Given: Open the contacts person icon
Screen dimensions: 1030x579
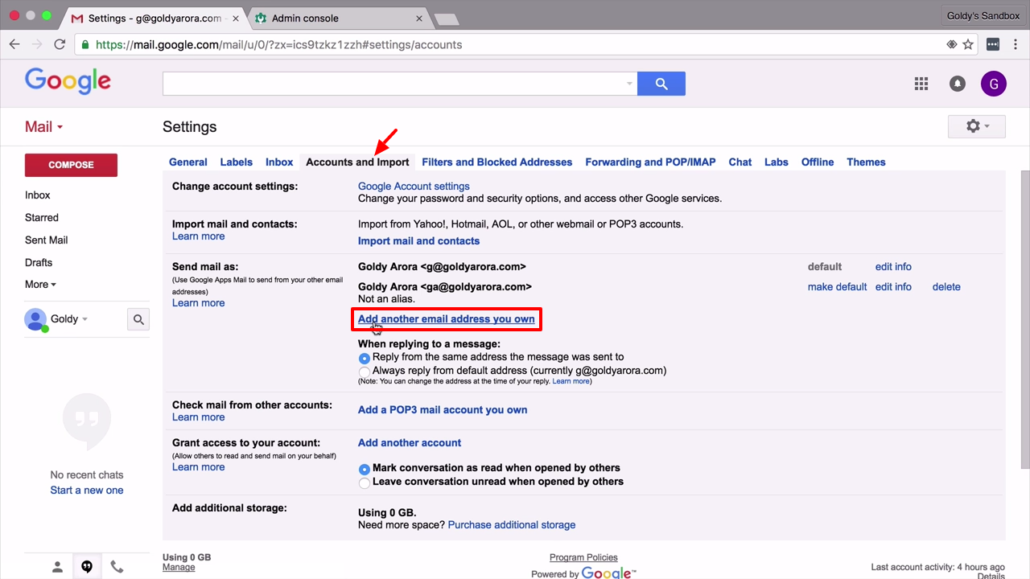Looking at the screenshot, I should click(57, 567).
